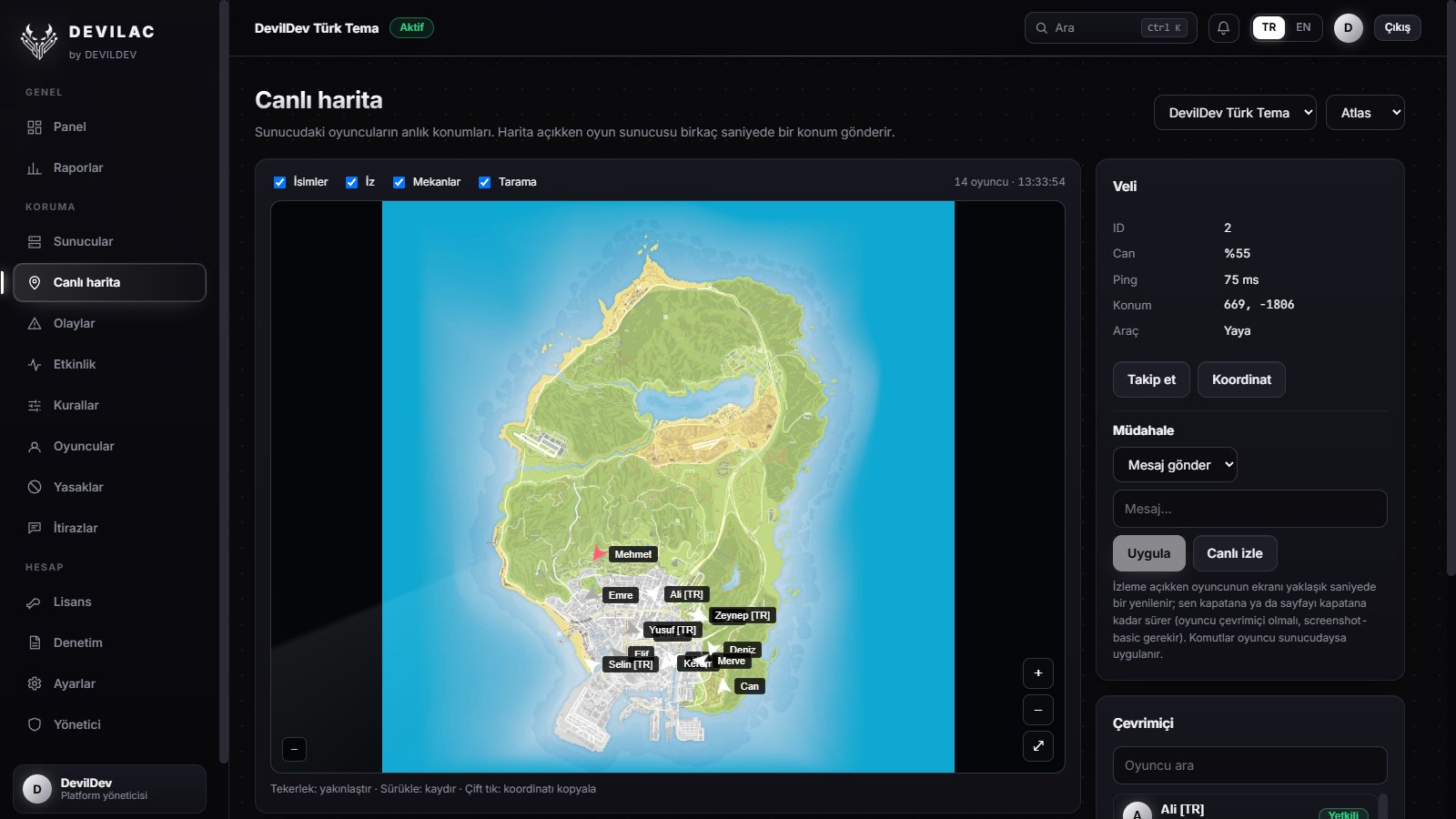Select TR language toggle

(1269, 27)
